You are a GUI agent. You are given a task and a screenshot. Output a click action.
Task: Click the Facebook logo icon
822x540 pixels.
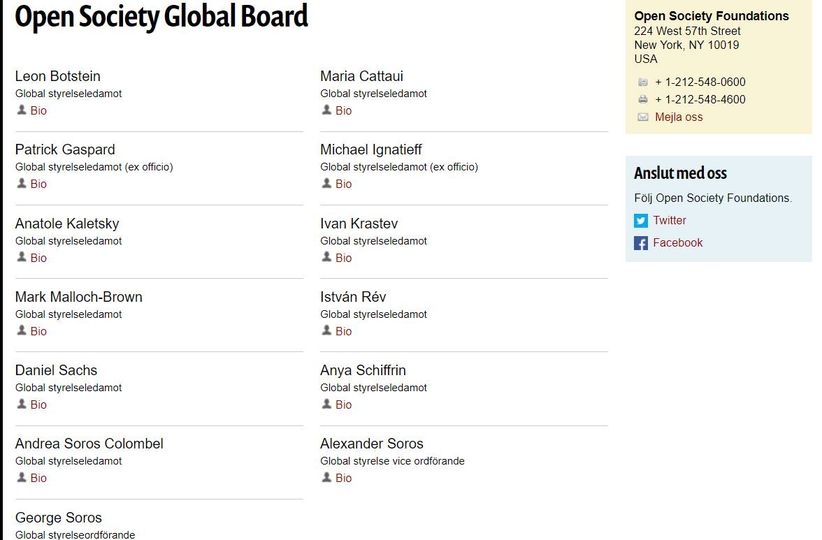641,243
